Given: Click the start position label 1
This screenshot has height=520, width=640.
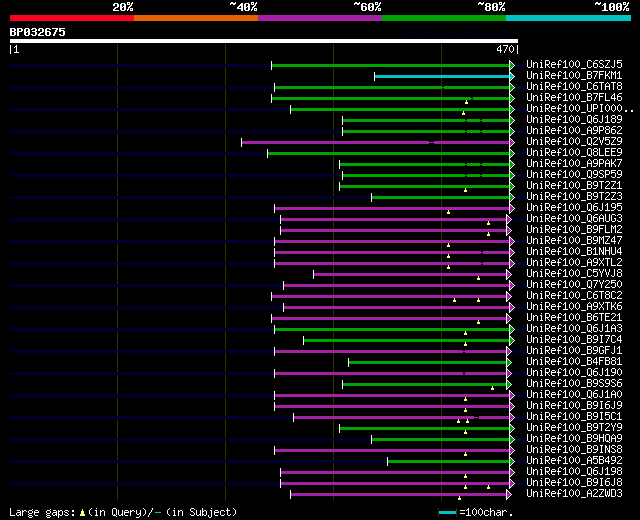Looking at the screenshot, I should [x=16, y=49].
